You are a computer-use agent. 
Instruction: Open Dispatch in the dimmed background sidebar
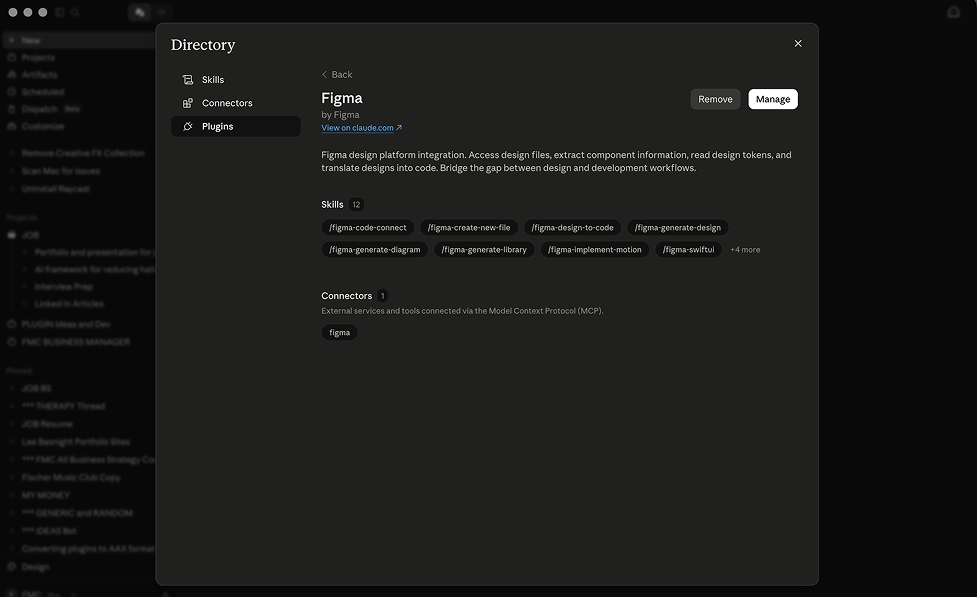click(39, 108)
